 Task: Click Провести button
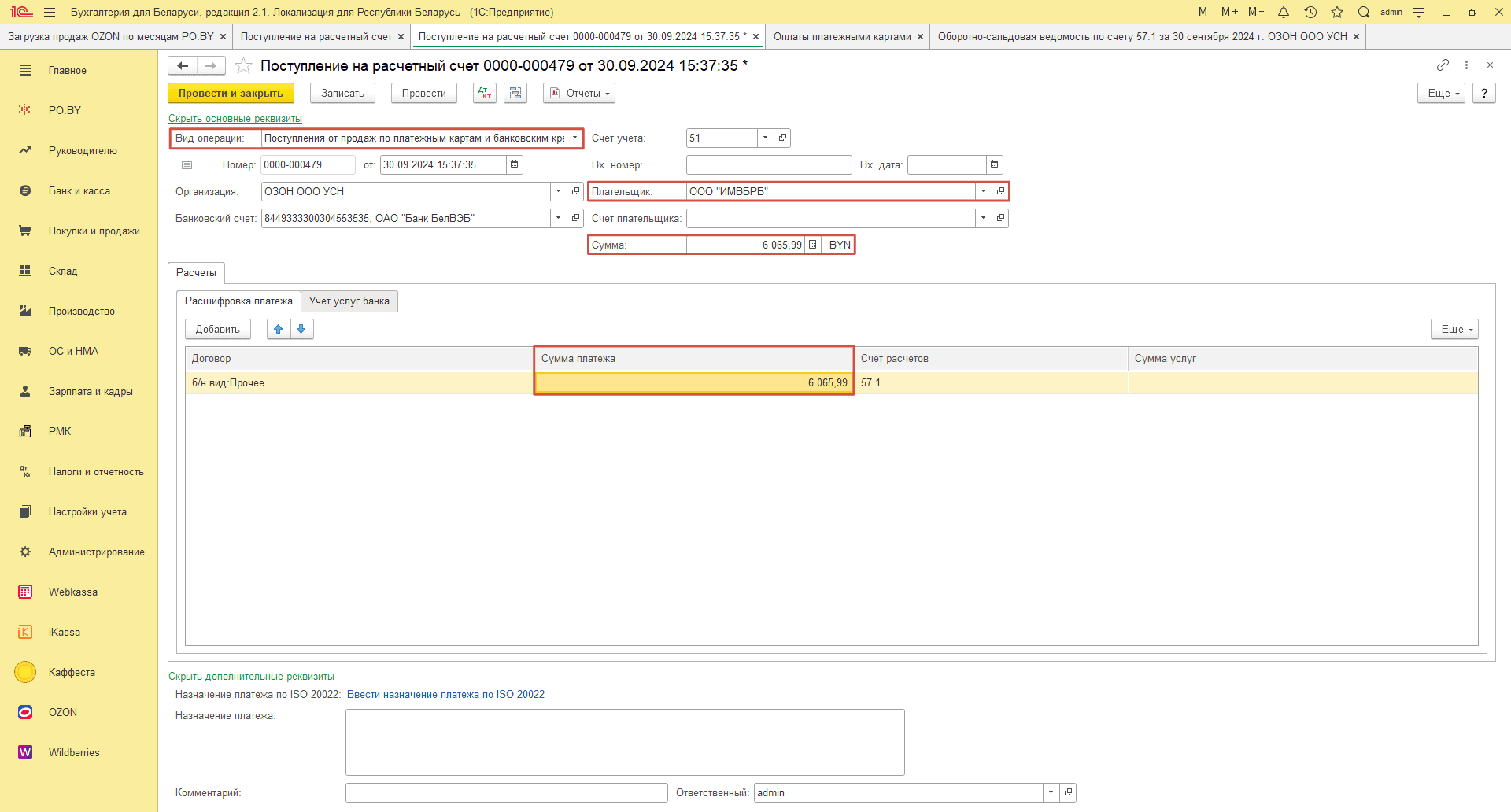pyautogui.click(x=423, y=93)
